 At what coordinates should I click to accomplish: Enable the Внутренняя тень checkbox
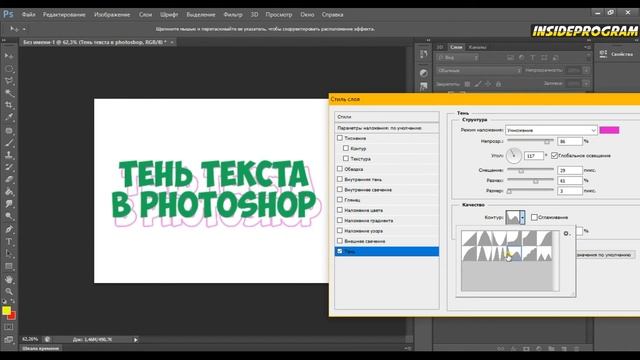point(340,179)
